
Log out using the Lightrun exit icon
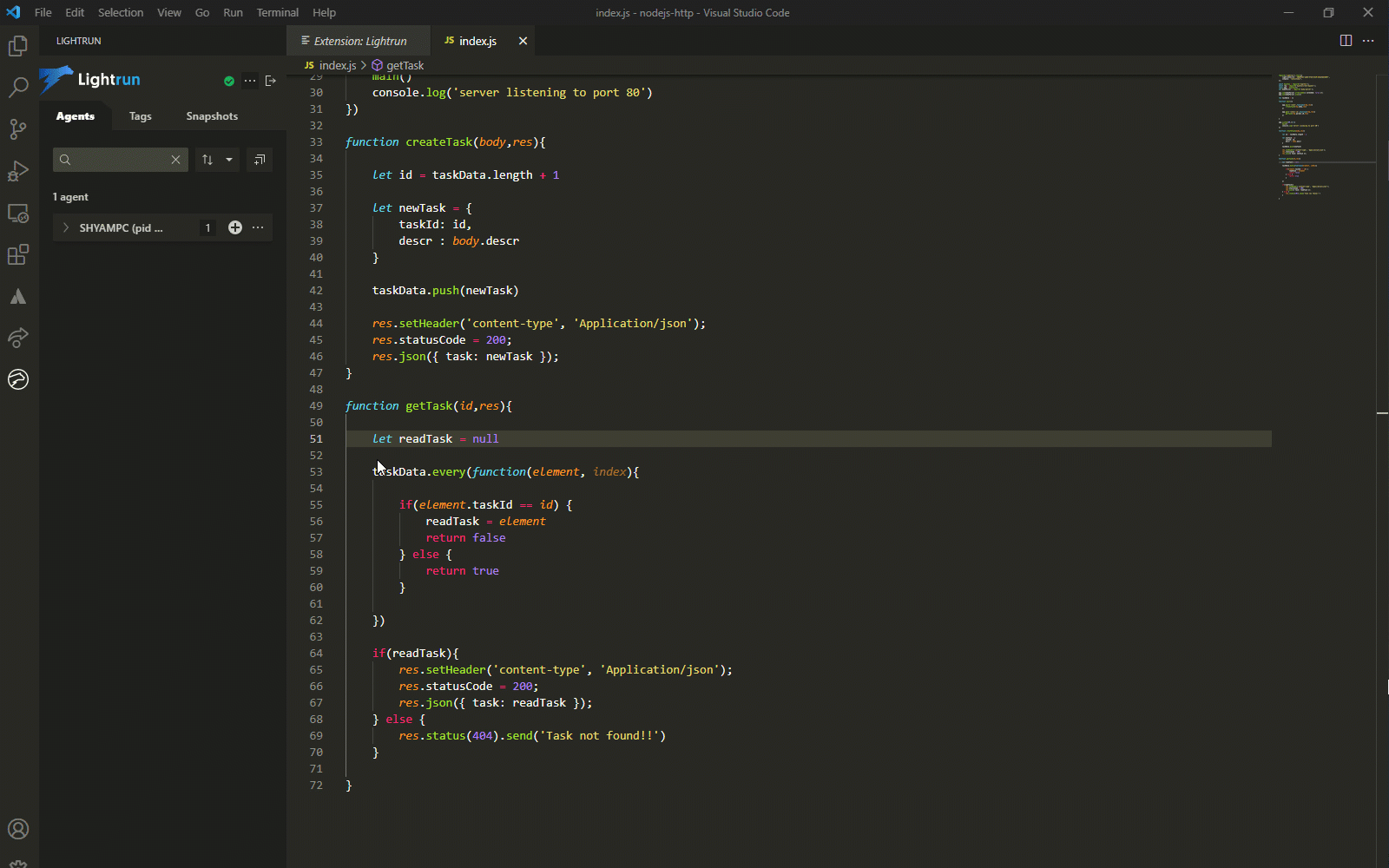tap(271, 81)
